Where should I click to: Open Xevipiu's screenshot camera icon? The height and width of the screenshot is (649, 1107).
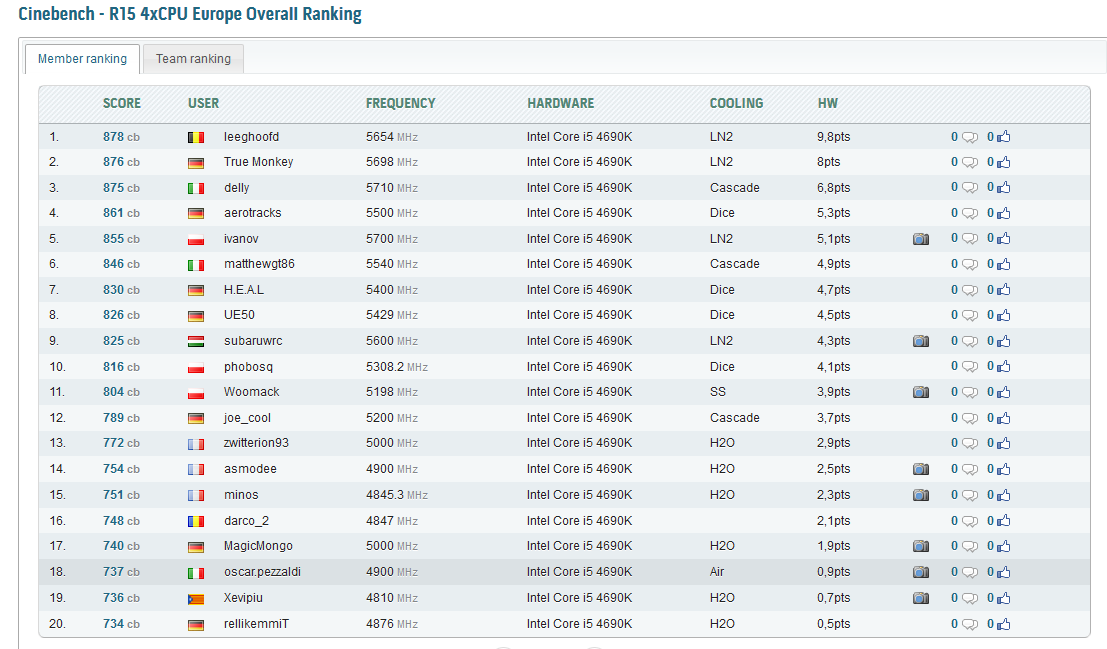tap(921, 598)
